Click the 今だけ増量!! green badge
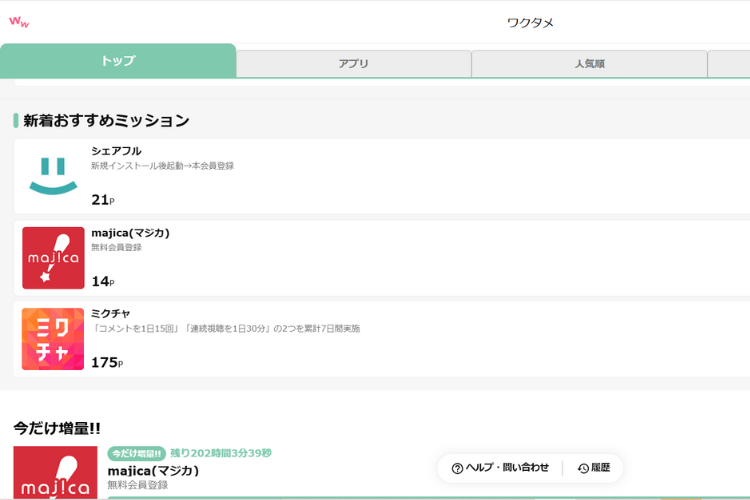This screenshot has height=500, width=750. point(137,453)
